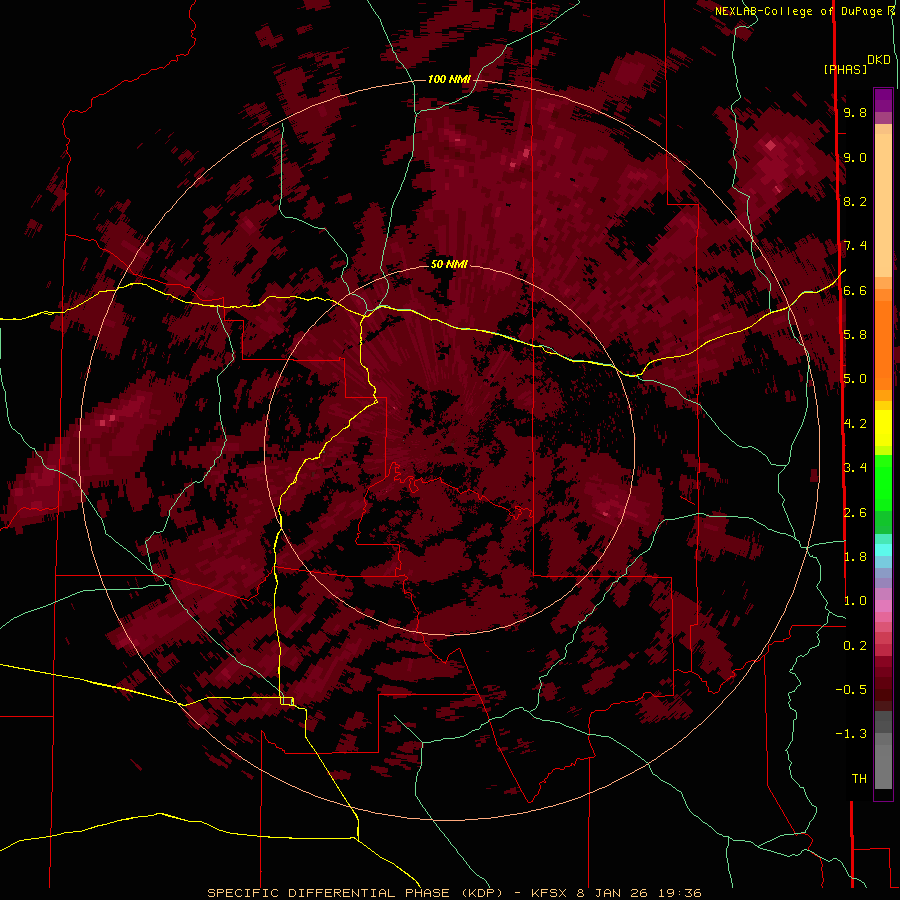Click the -1.3 value on the scale
The image size is (900, 900).
[851, 734]
